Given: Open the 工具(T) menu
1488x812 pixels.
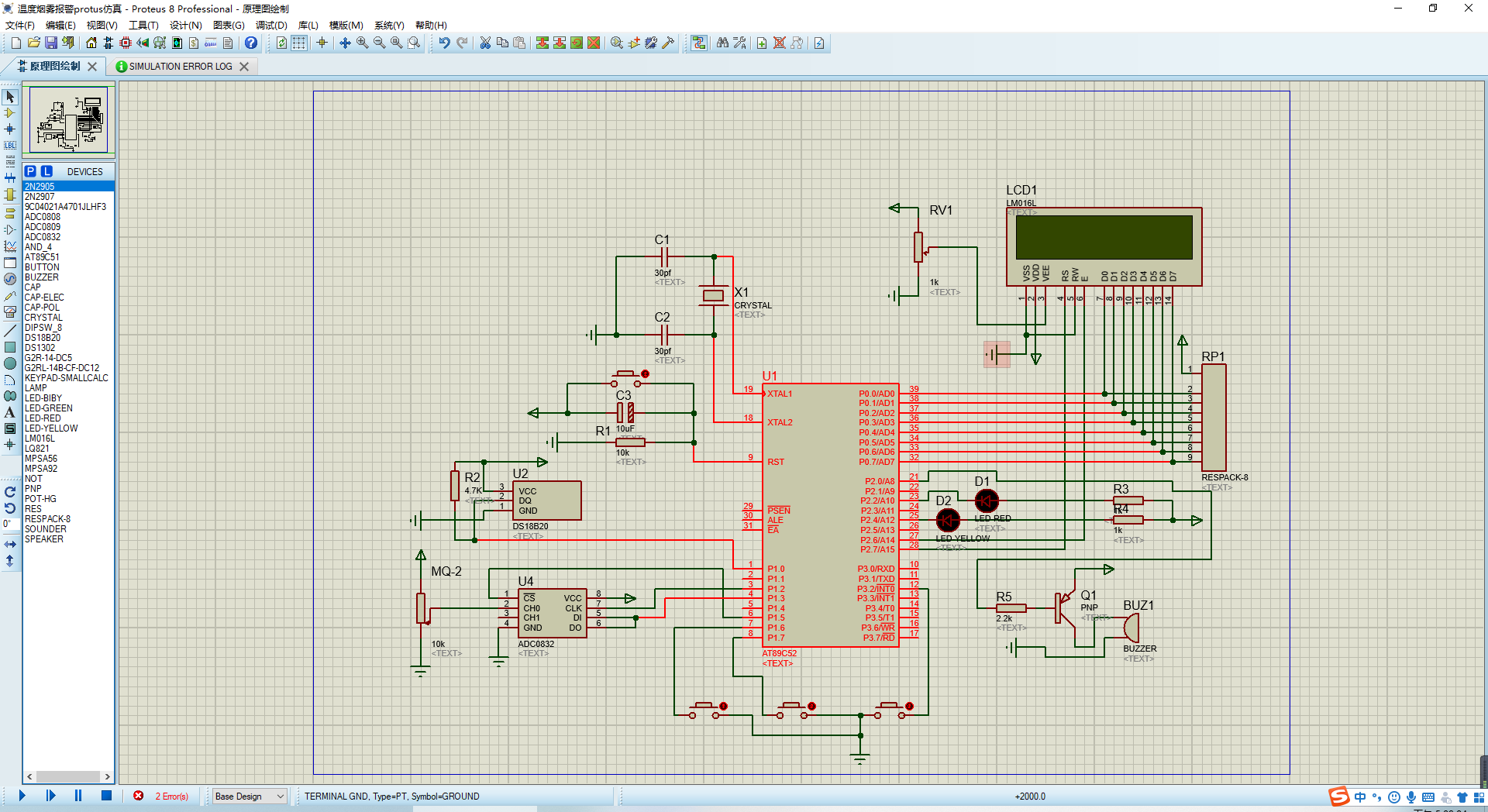Looking at the screenshot, I should point(143,26).
